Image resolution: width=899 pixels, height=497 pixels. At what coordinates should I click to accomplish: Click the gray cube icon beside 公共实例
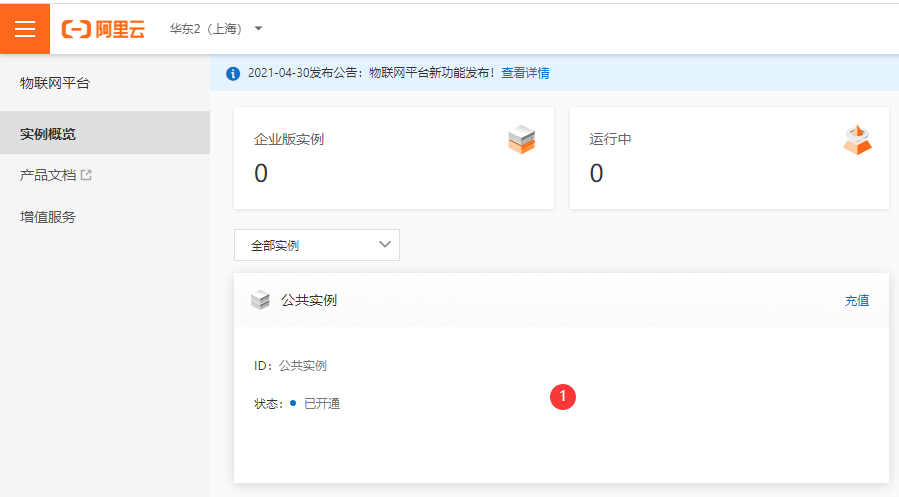(x=260, y=300)
